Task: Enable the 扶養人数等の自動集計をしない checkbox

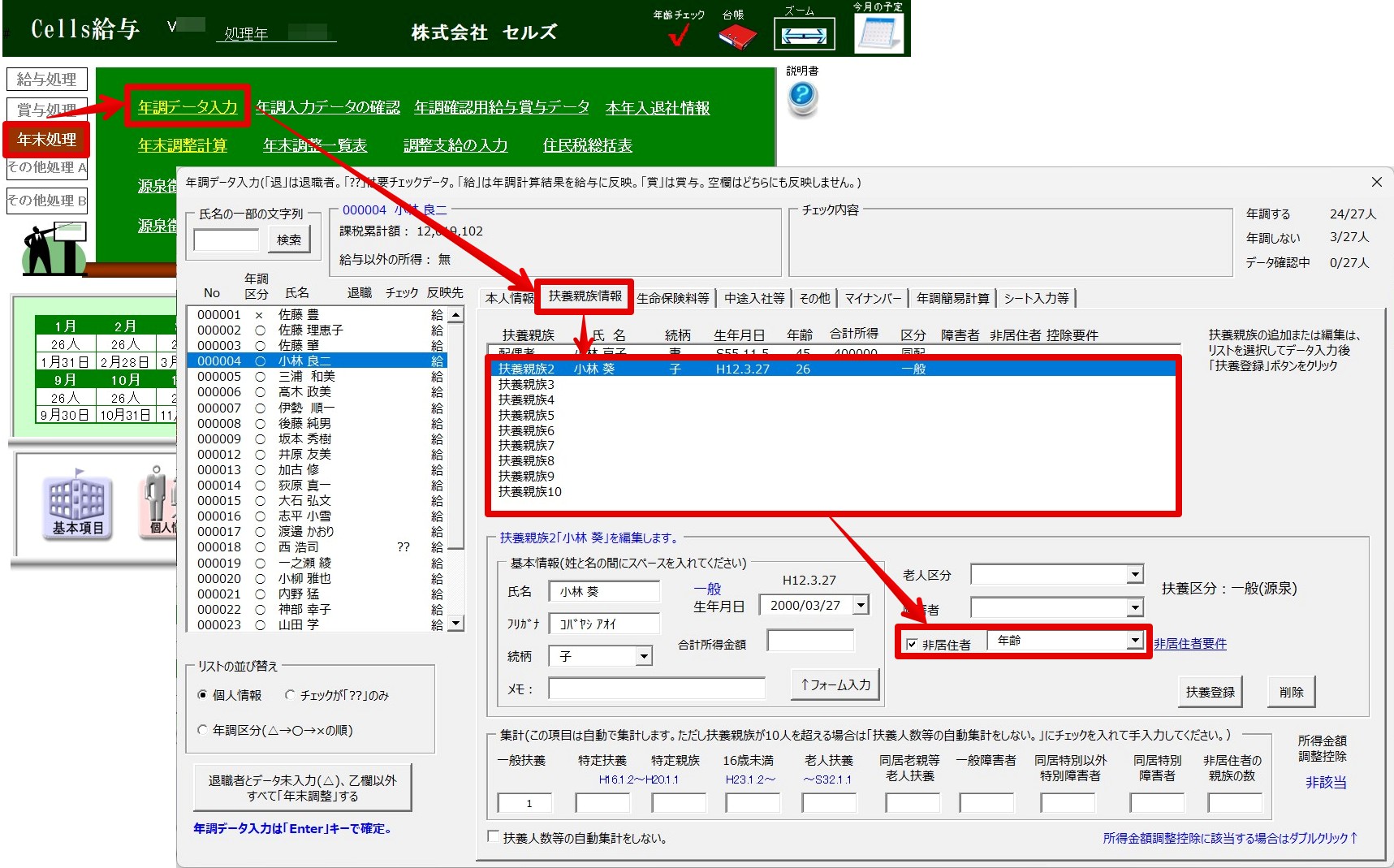Action: [493, 836]
